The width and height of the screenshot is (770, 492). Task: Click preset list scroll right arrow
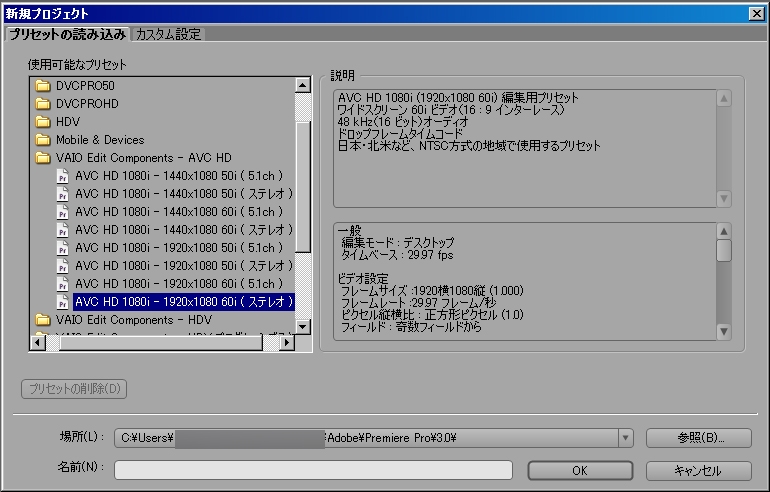click(x=287, y=342)
